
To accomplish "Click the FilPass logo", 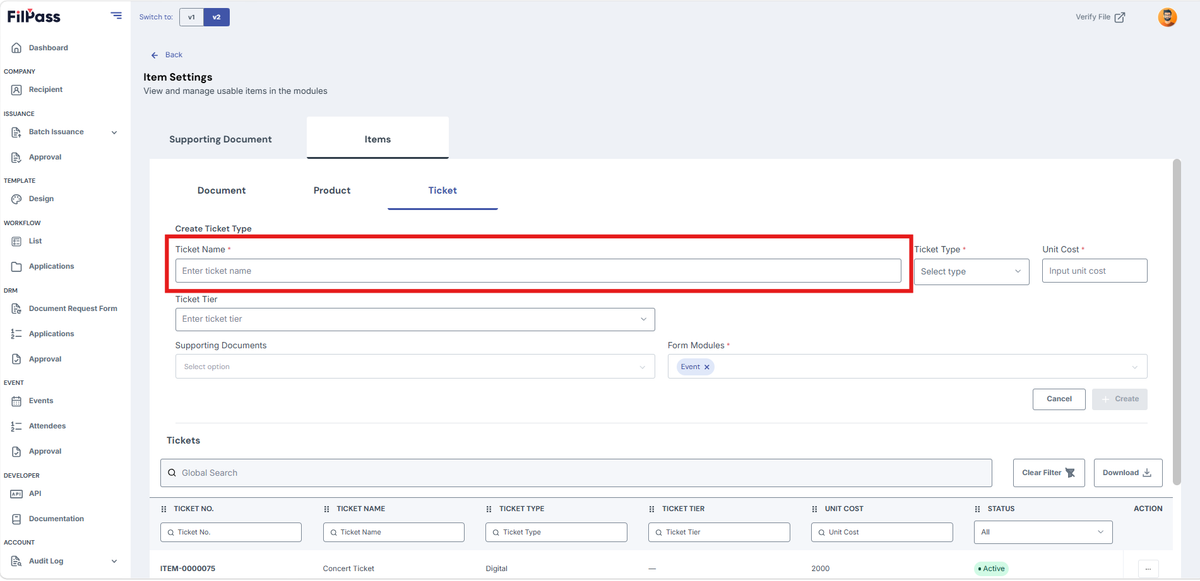I will [33, 16].
